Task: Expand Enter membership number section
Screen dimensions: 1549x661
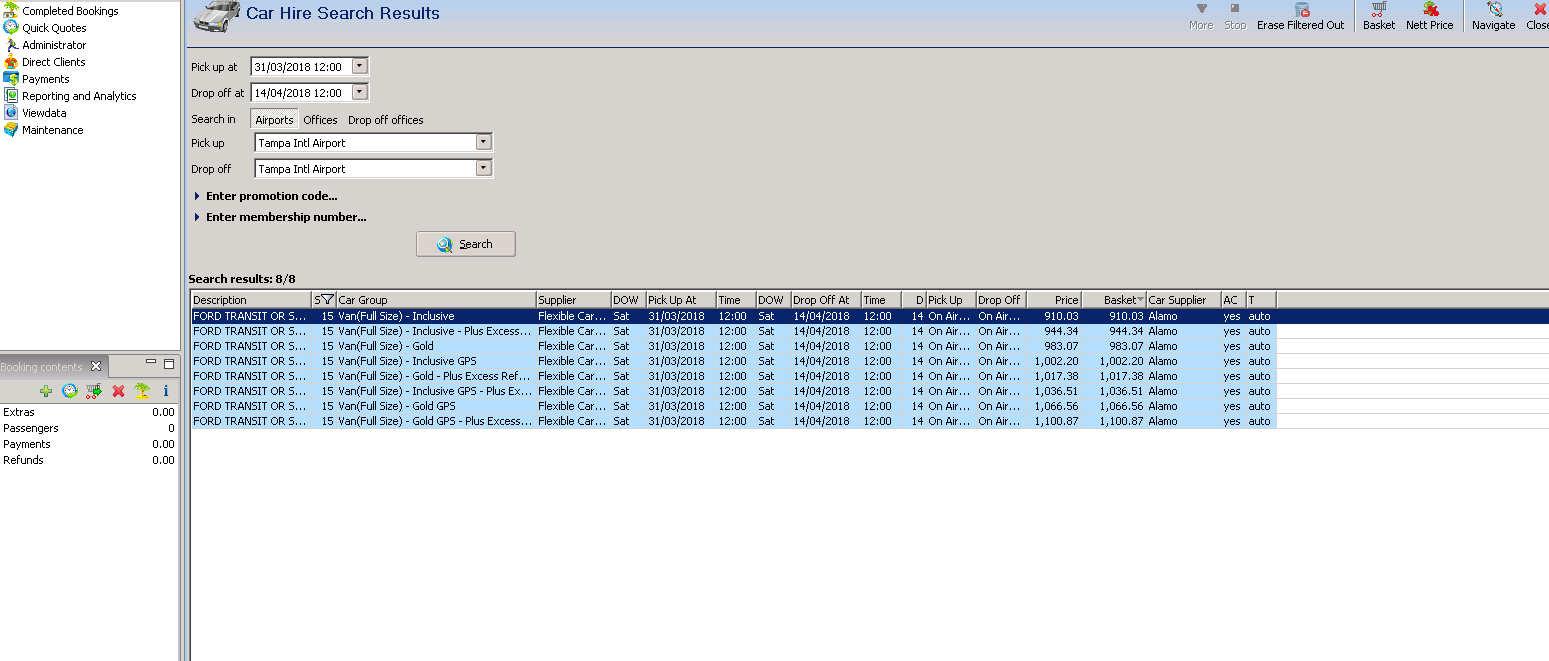Action: click(285, 217)
